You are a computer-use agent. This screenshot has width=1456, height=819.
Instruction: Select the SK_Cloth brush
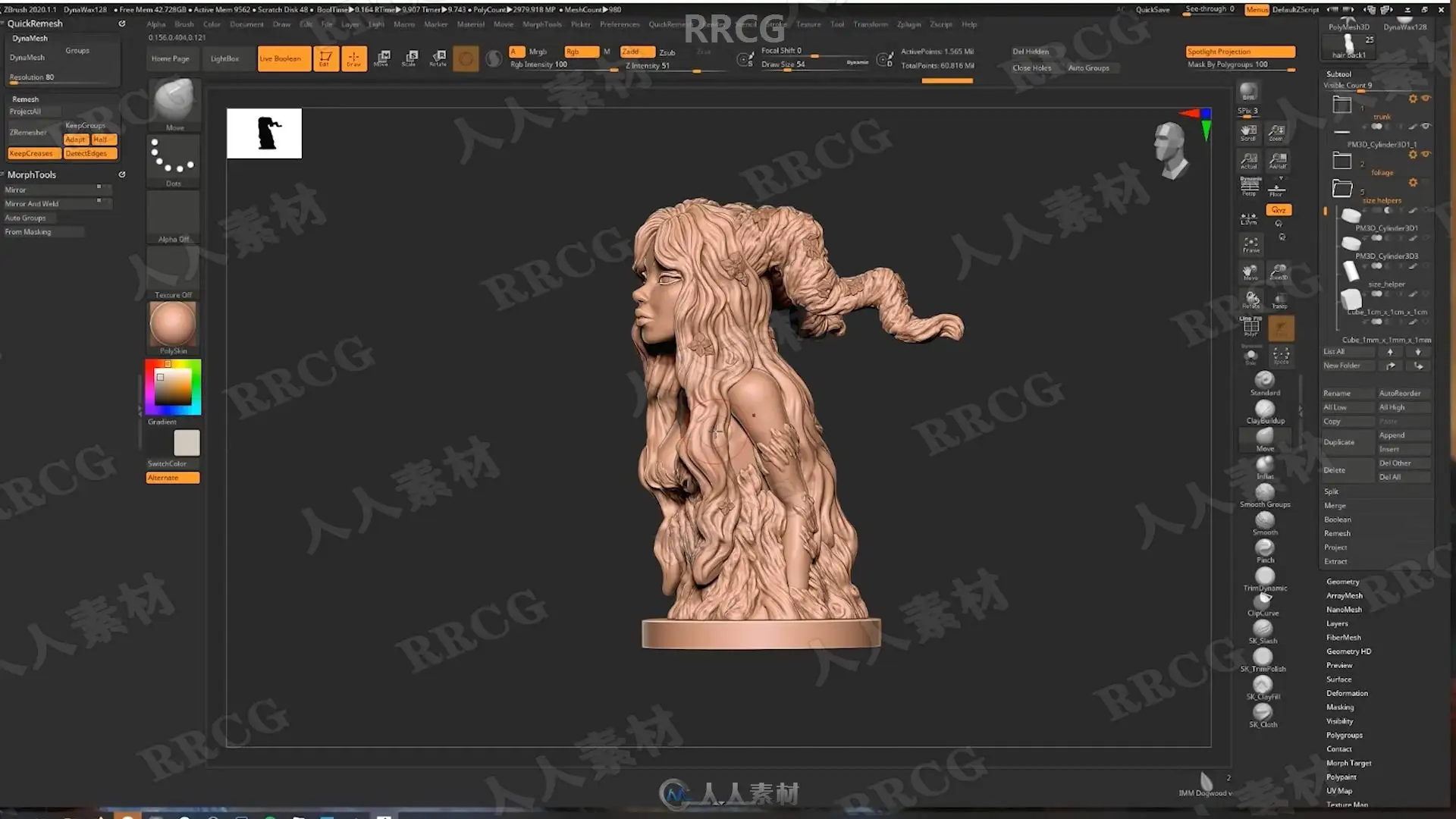(1263, 715)
